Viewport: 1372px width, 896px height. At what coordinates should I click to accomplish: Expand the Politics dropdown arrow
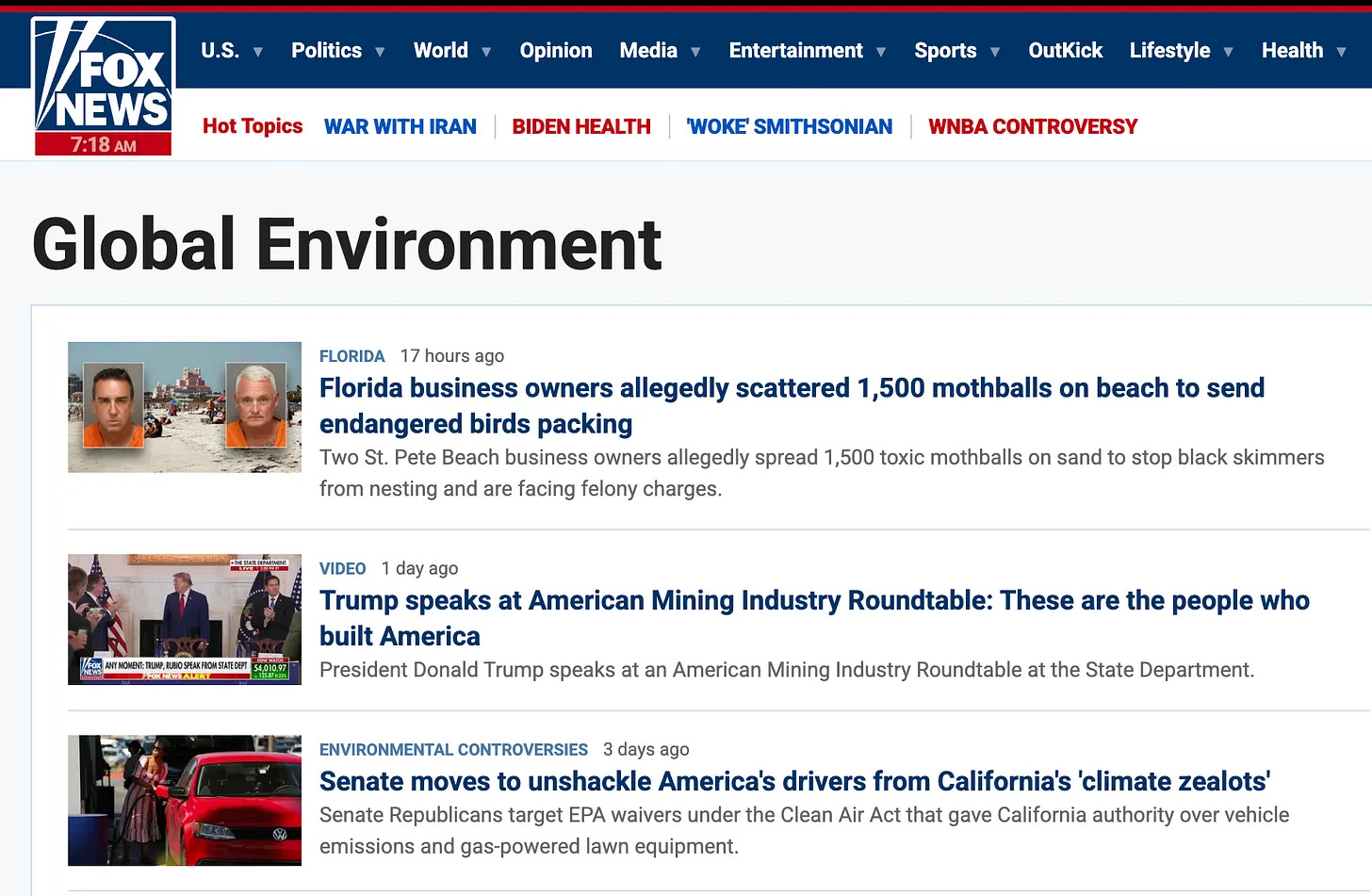380,52
